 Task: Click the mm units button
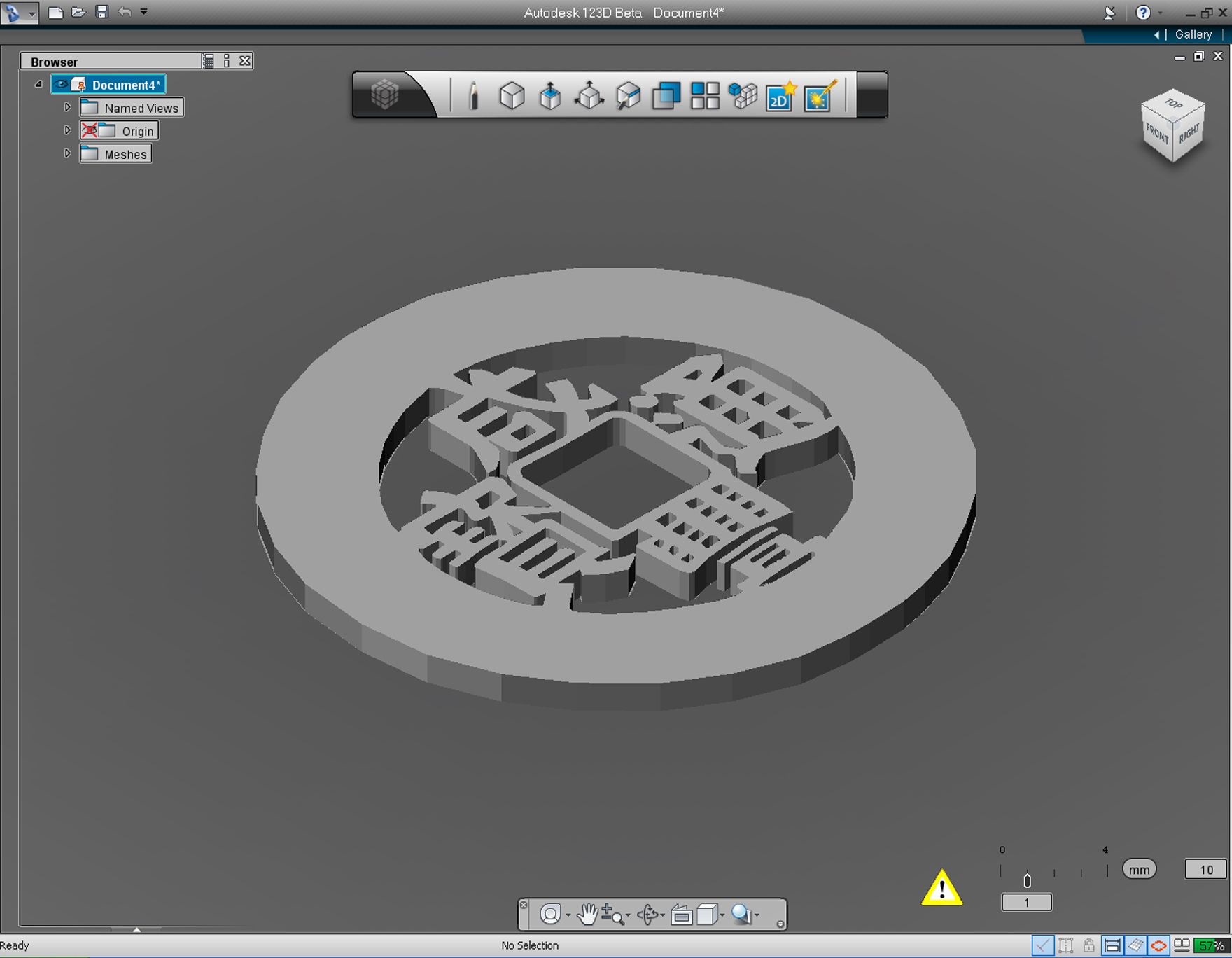point(1139,870)
